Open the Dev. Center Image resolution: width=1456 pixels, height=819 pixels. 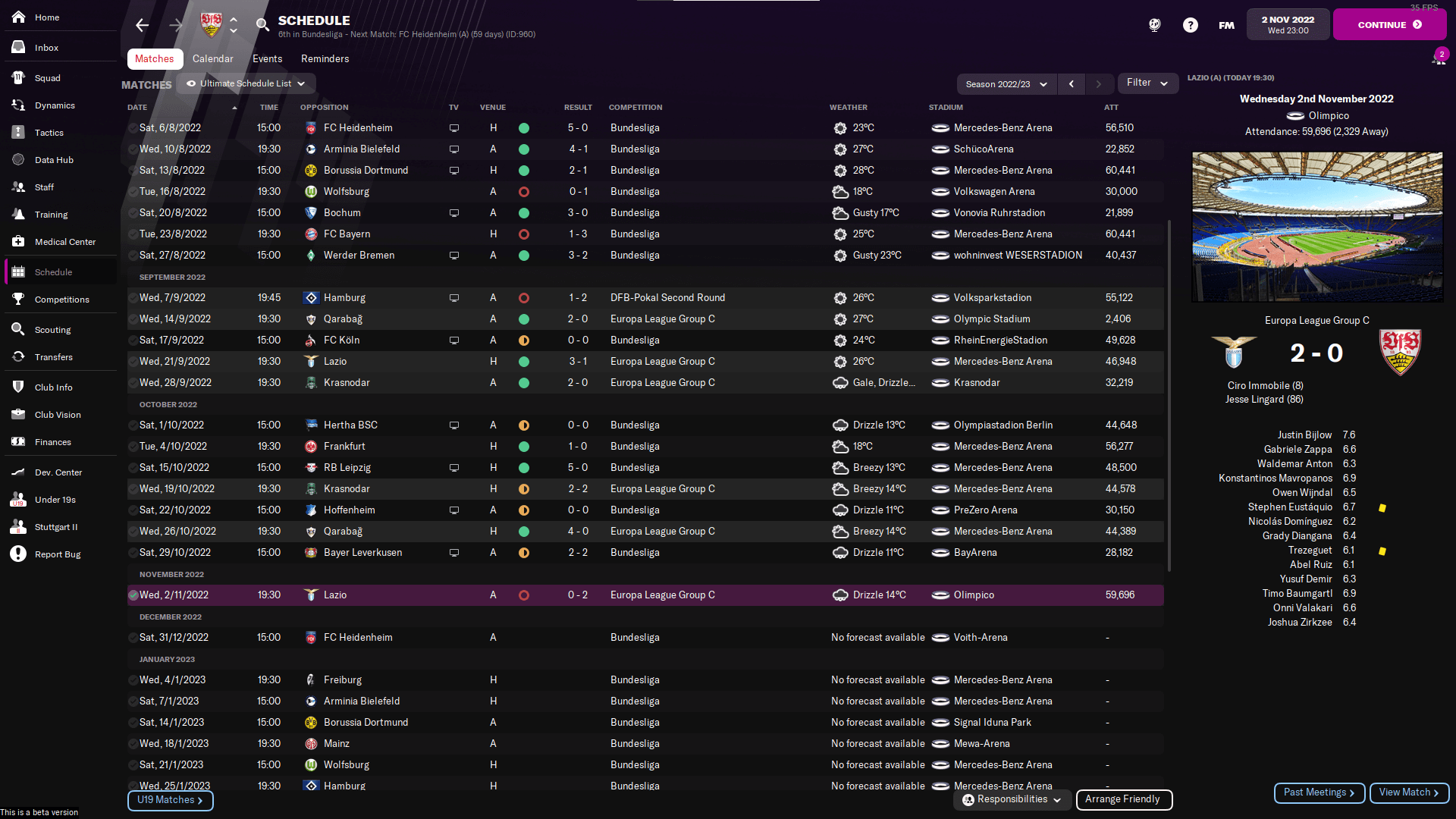click(x=59, y=472)
